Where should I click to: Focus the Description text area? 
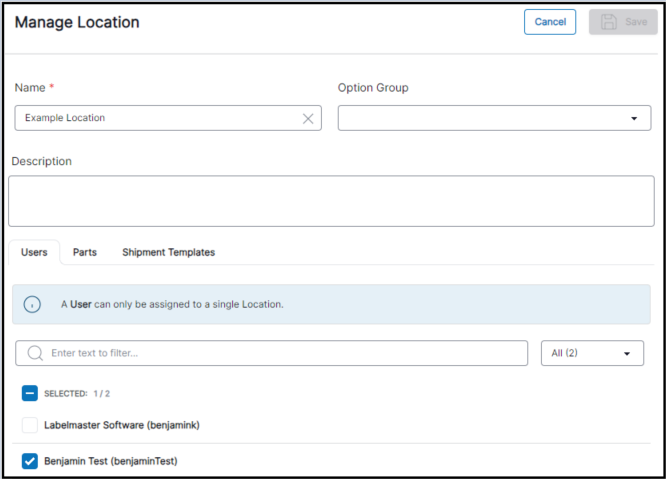tap(331, 201)
